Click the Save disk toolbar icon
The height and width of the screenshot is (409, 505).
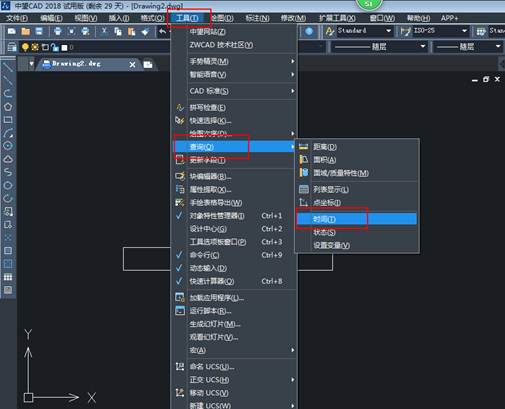(x=39, y=31)
